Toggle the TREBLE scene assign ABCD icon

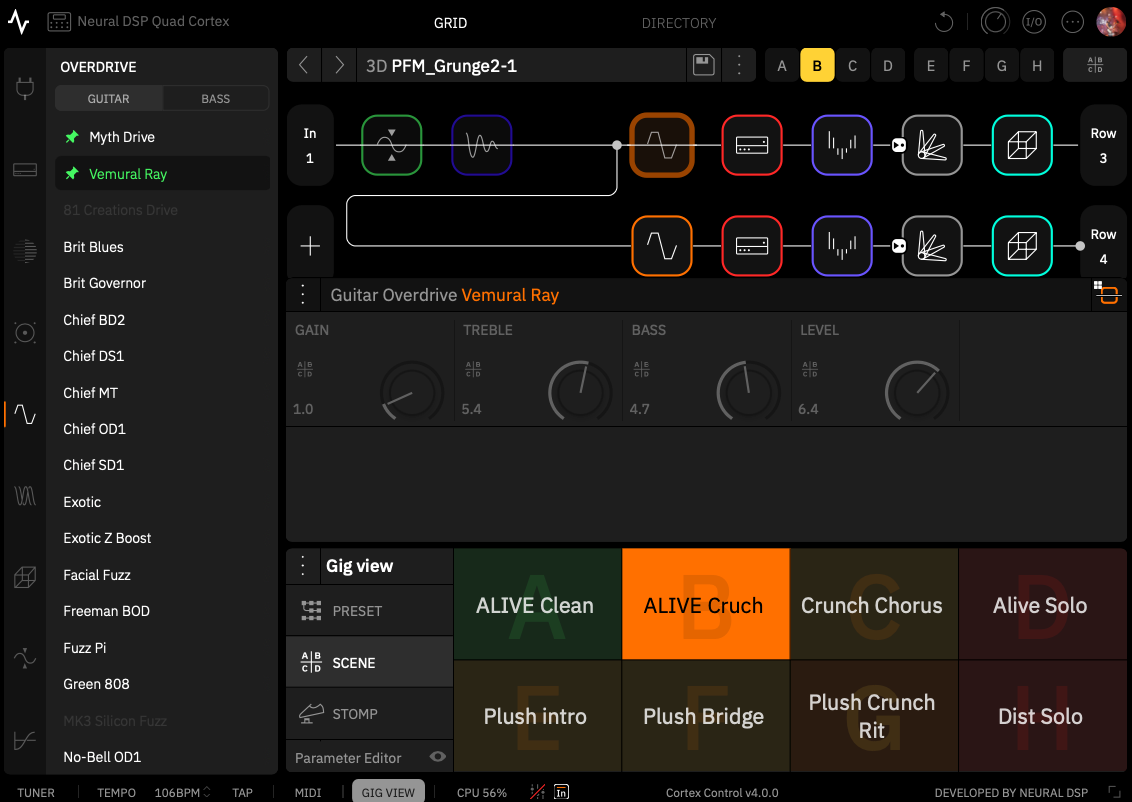coord(473,370)
